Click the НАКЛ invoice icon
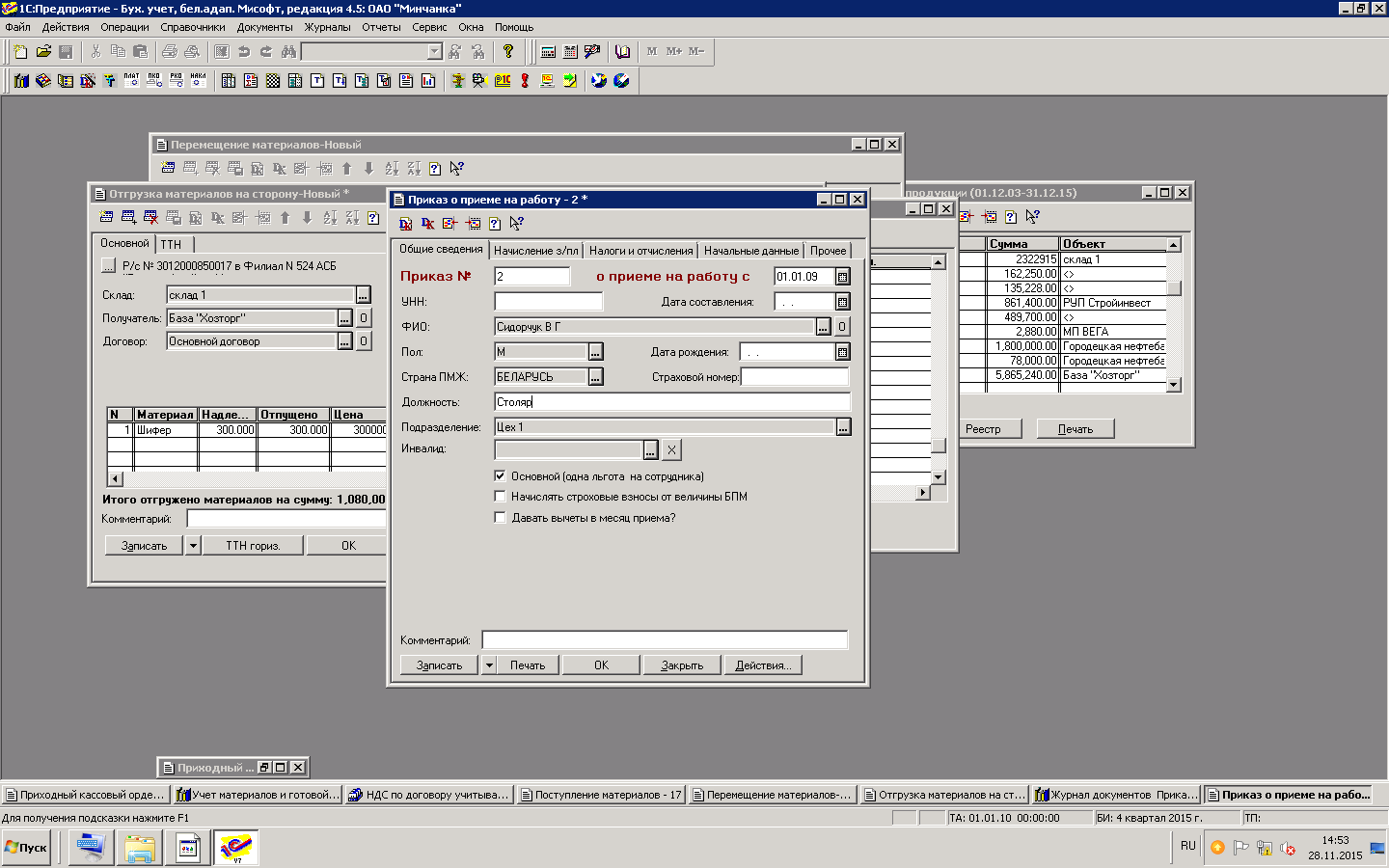This screenshot has width=1389, height=868. 199,80
